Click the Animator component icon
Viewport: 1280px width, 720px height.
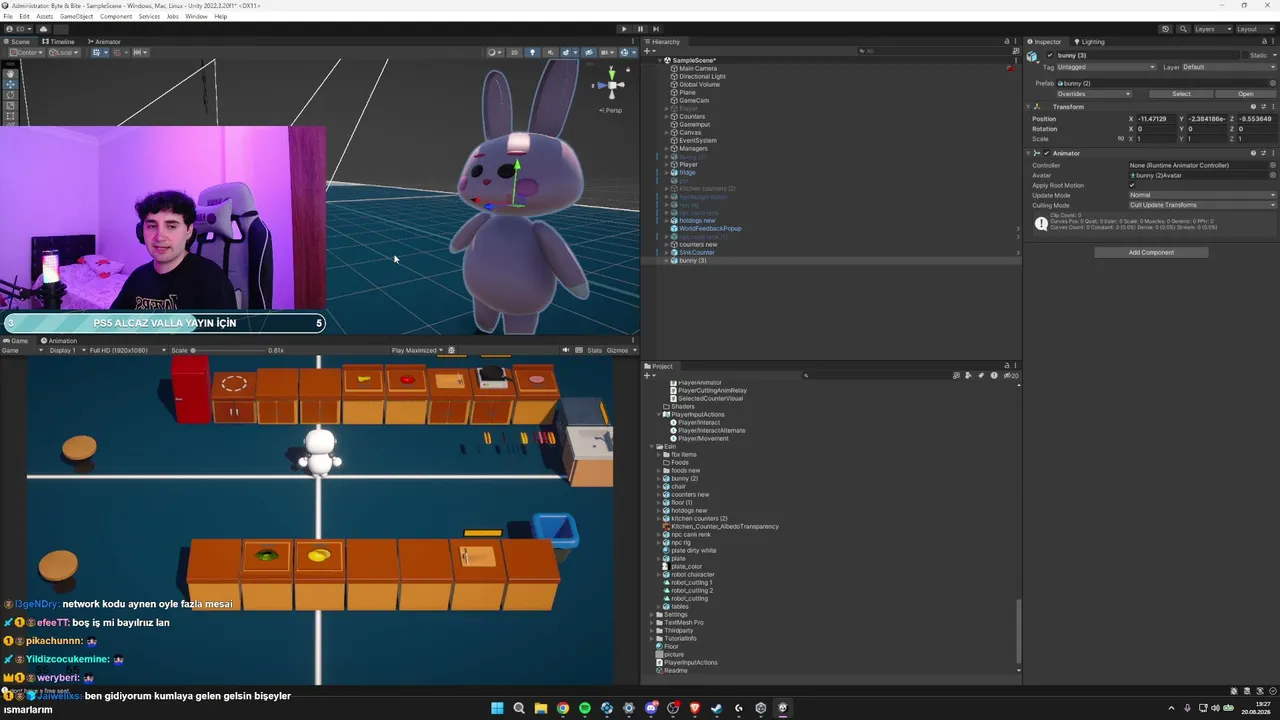[1037, 153]
